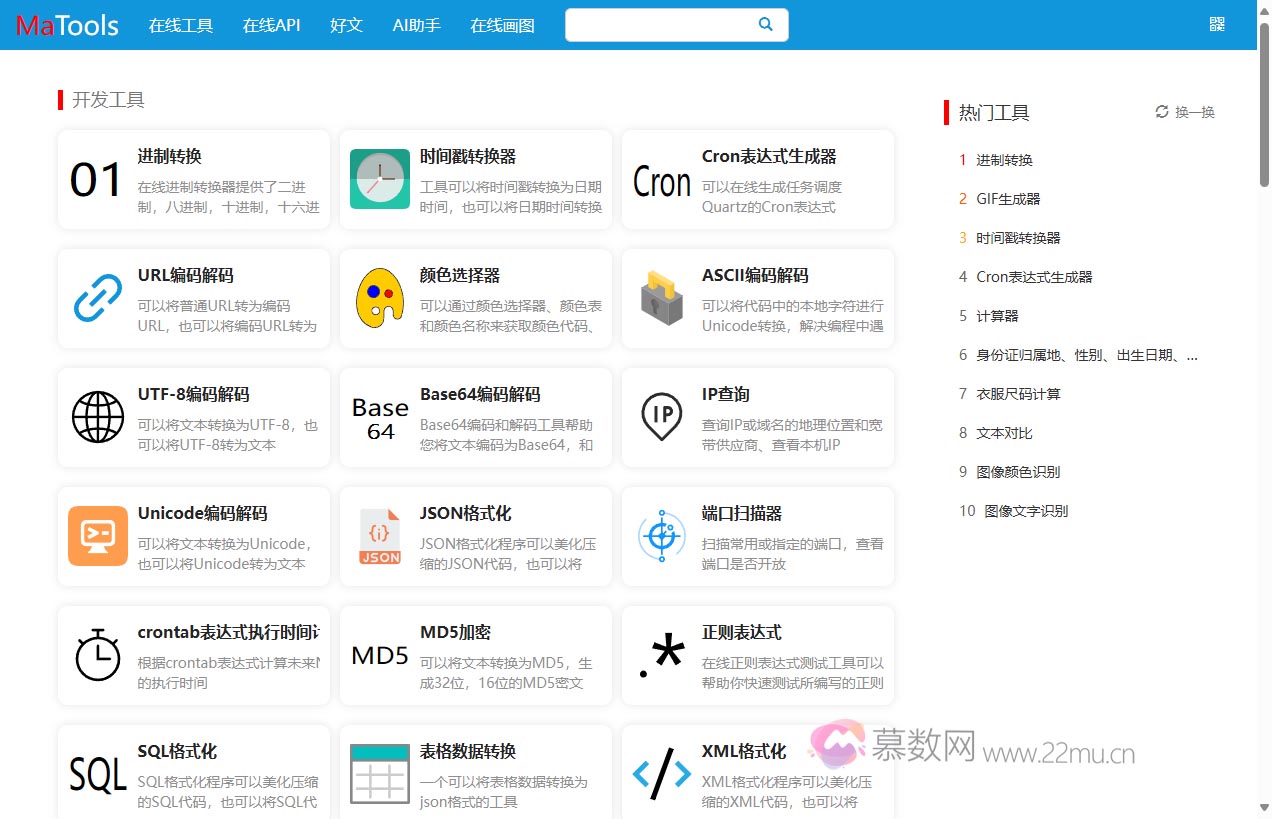Open the 端口扫描器 radar icon

661,536
